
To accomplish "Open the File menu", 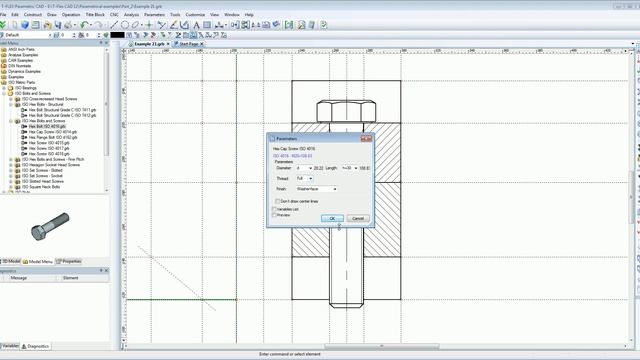I will tap(3, 15).
